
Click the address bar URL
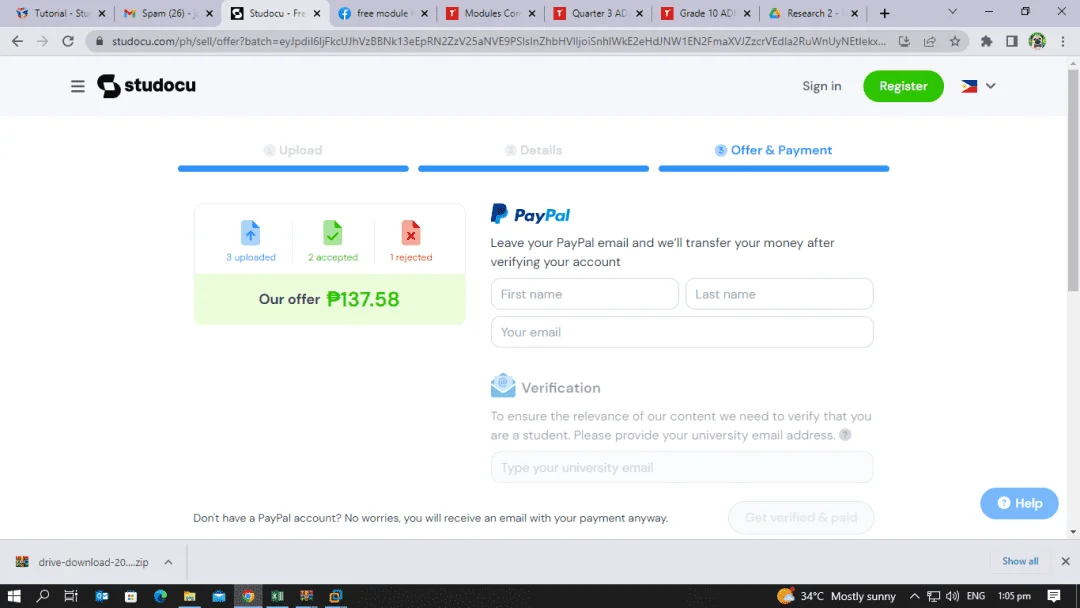click(x=499, y=41)
